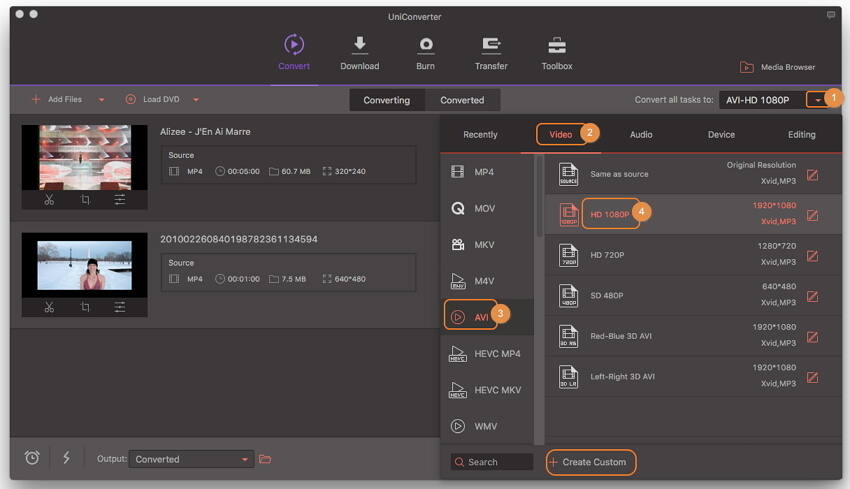Choose Same as source preset
850x489 pixels.
pyautogui.click(x=693, y=174)
